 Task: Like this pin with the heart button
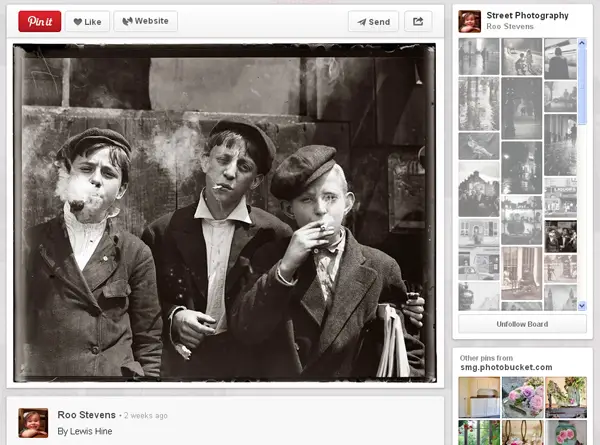tap(87, 21)
